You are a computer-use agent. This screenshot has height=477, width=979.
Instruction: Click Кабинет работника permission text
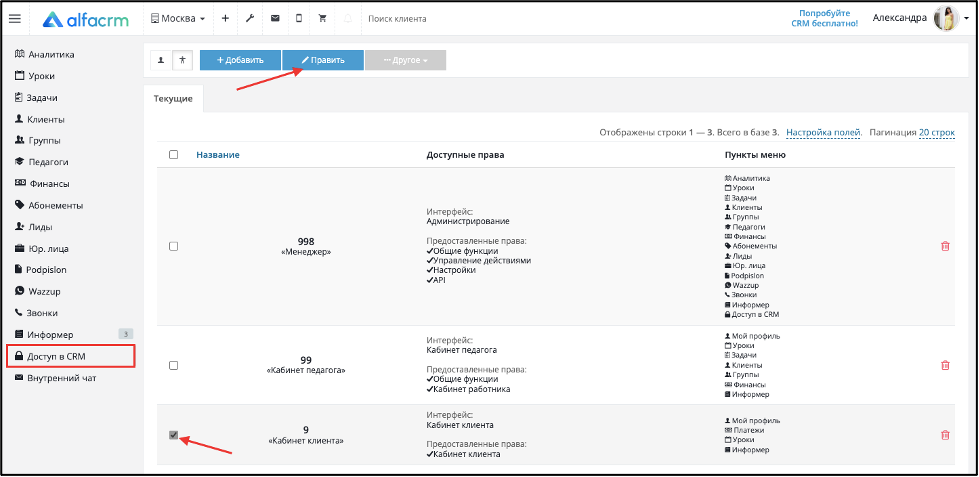click(x=468, y=389)
